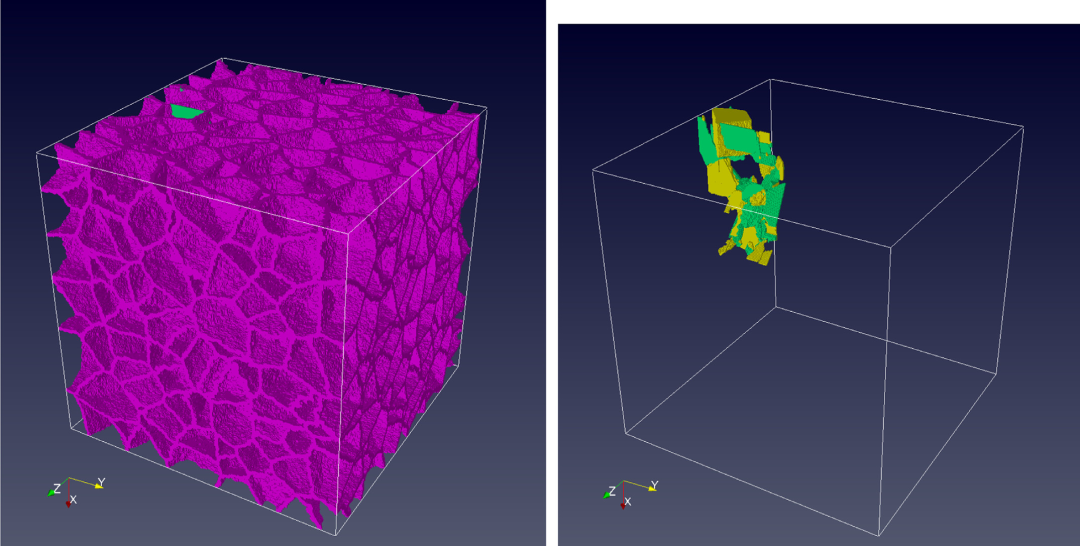The height and width of the screenshot is (546, 1080).
Task: Click the Z axis label in left view
Action: click(x=57, y=487)
